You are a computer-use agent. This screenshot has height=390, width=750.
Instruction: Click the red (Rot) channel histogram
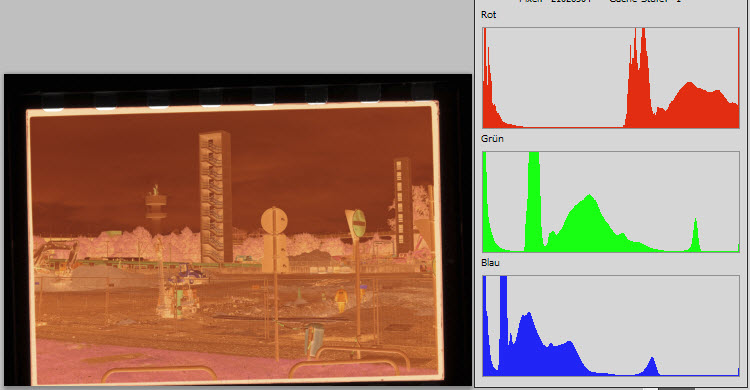coord(611,78)
